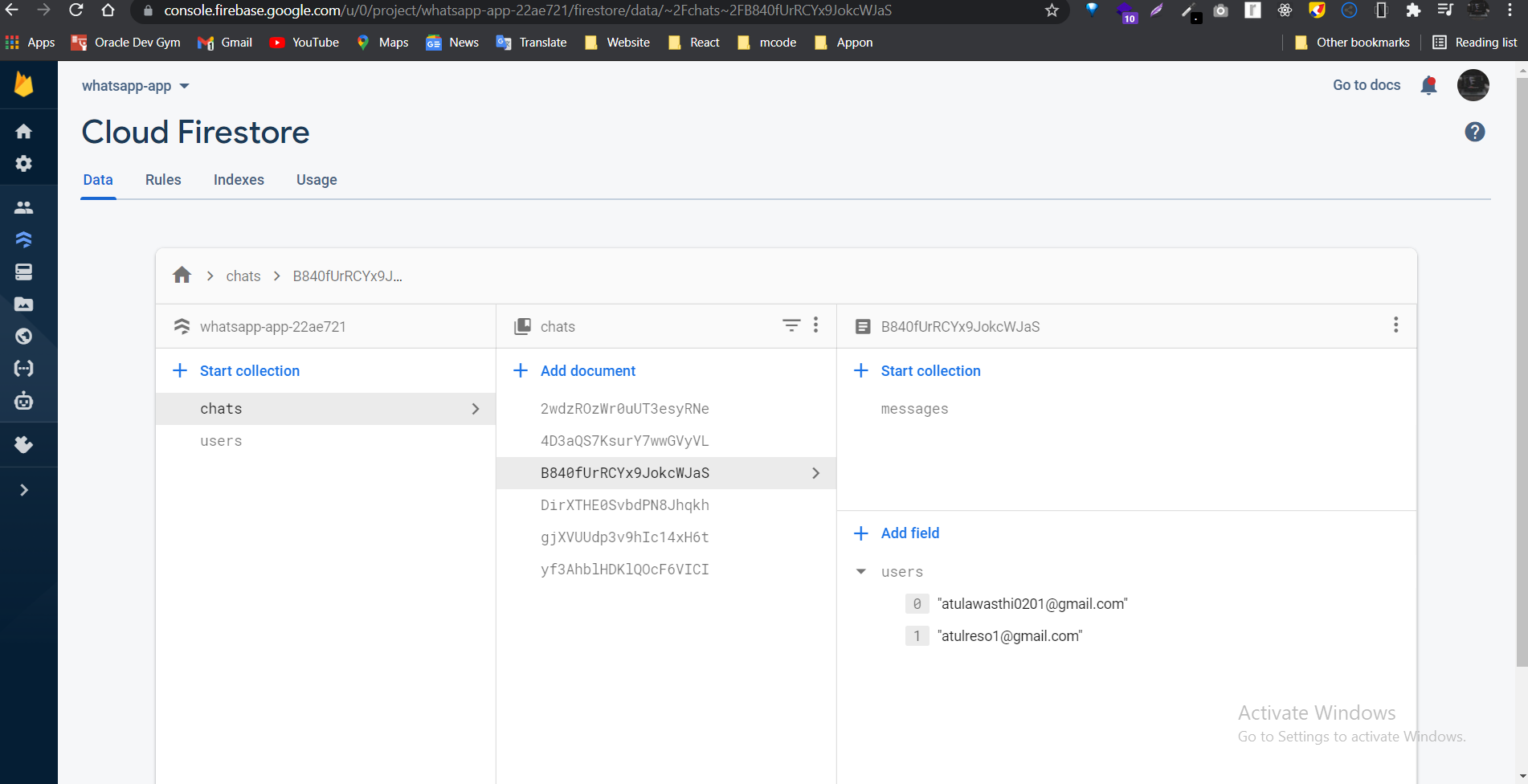Image resolution: width=1528 pixels, height=784 pixels.
Task: Open B840fUrRCYx9JokcWJaS document three-dot menu
Action: tap(1396, 325)
